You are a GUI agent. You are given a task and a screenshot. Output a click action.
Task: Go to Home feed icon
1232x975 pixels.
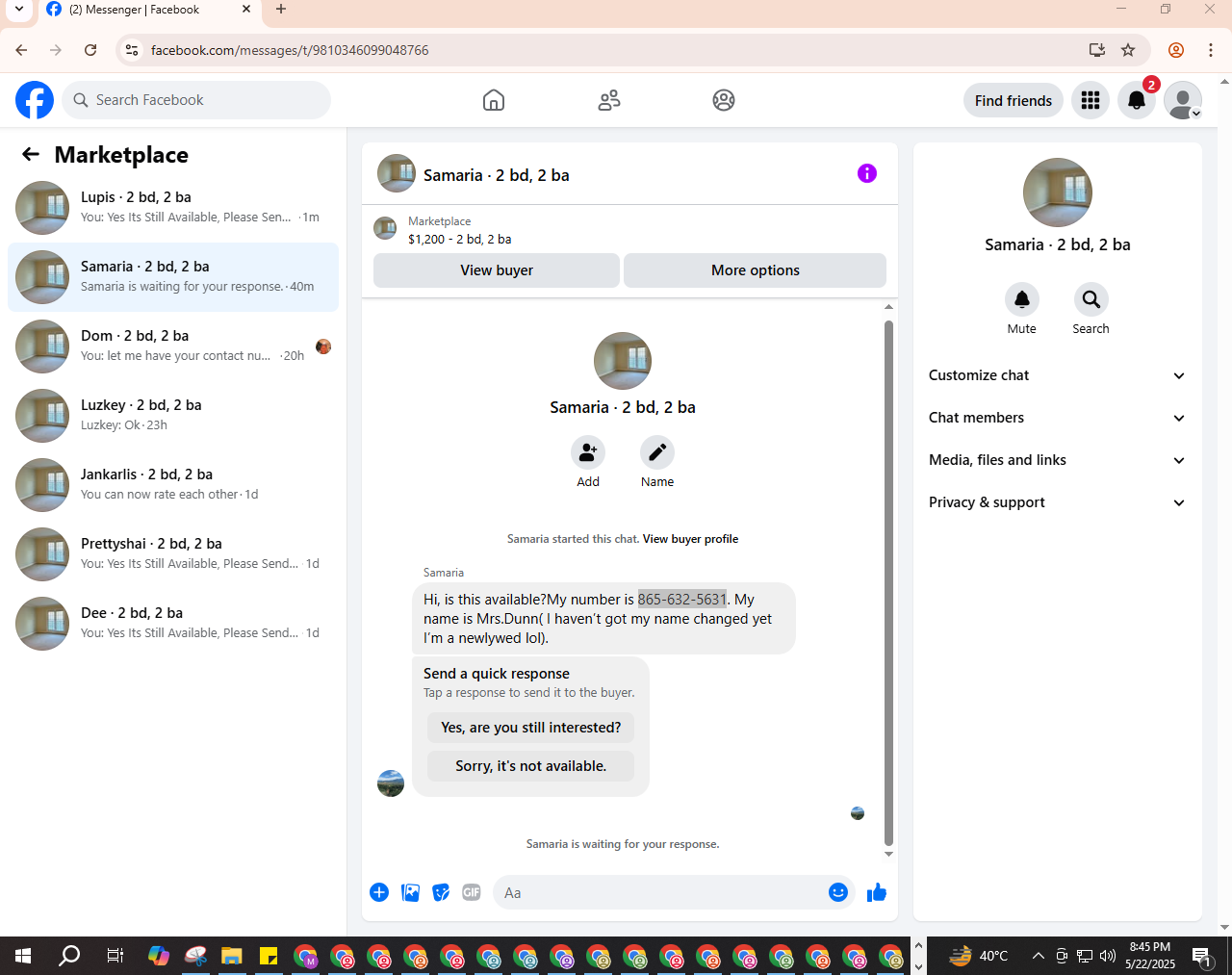(x=494, y=100)
